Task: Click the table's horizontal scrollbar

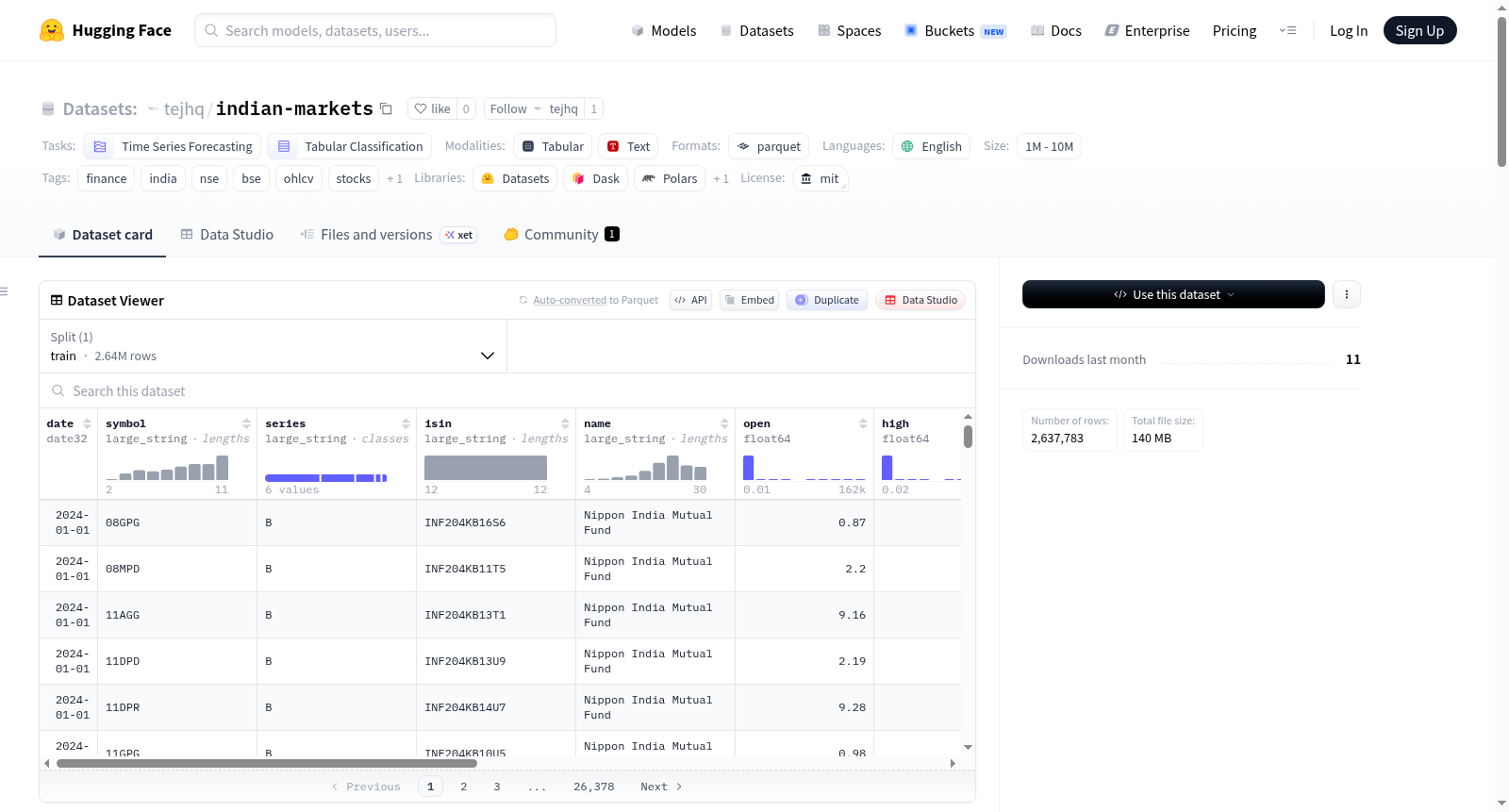Action: pyautogui.click(x=266, y=763)
